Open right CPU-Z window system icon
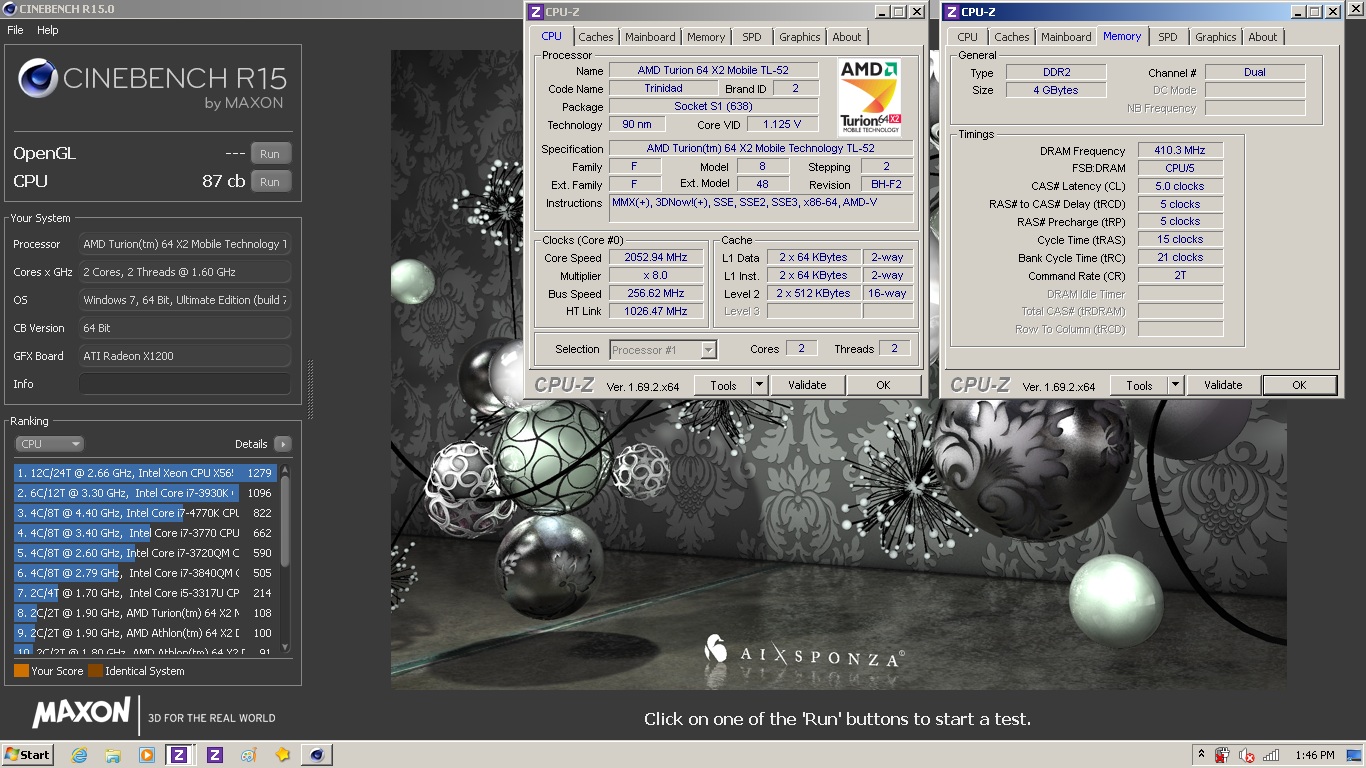1366x768 pixels. [952, 12]
